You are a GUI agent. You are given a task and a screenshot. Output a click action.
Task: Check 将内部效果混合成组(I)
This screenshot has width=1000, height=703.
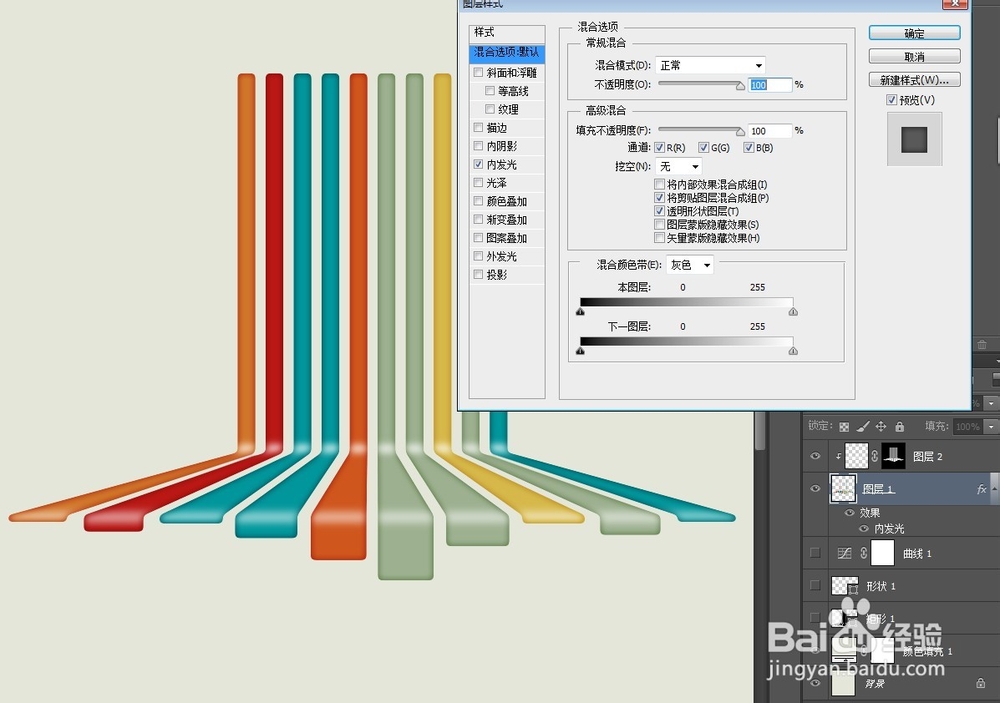click(659, 184)
